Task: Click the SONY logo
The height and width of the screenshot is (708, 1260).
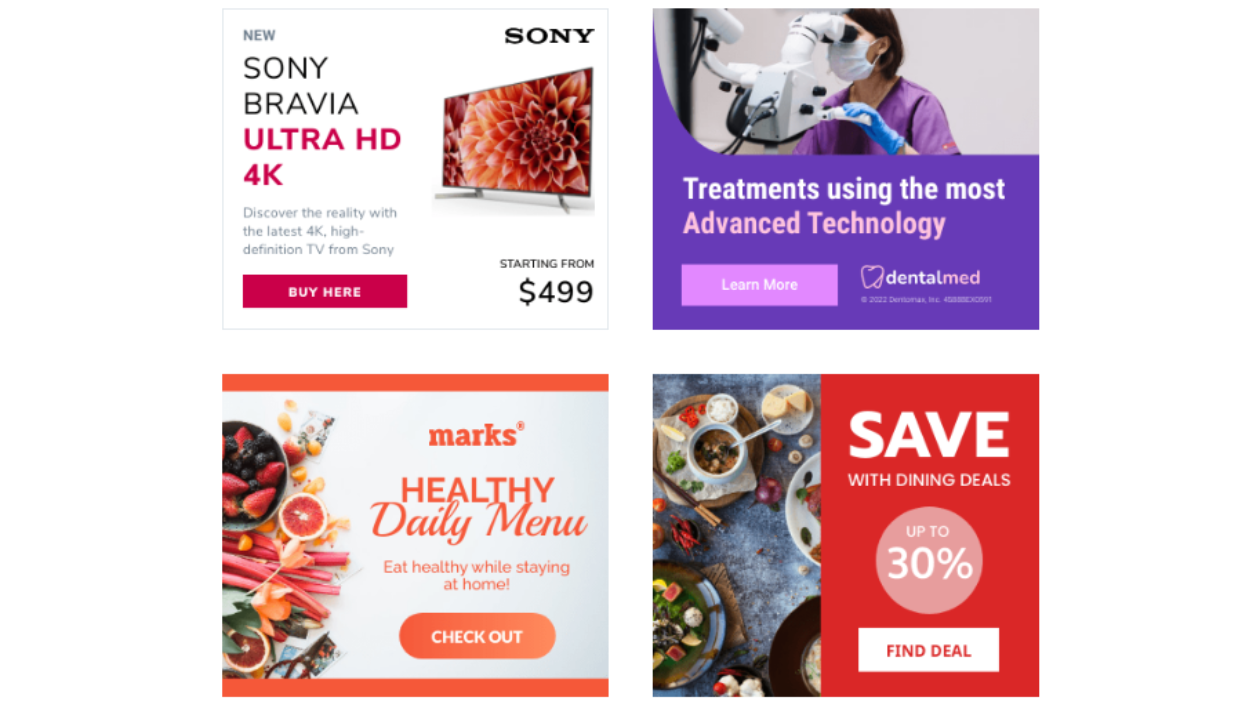Action: pyautogui.click(x=549, y=36)
